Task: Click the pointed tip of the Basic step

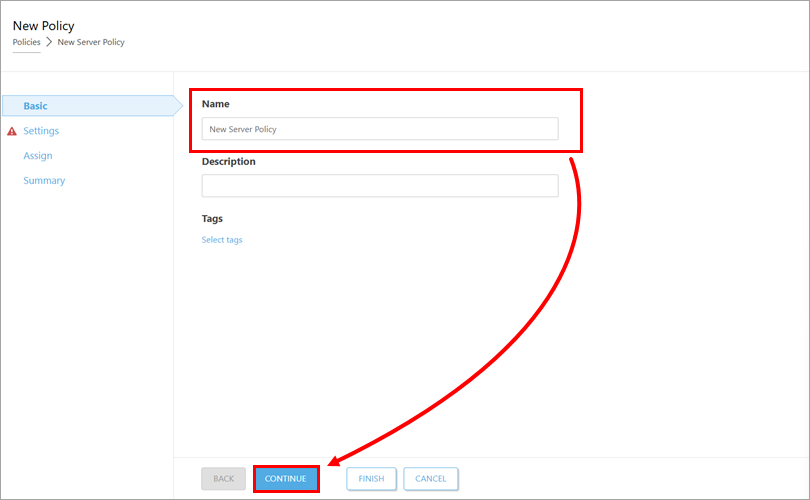Action: pyautogui.click(x=179, y=106)
